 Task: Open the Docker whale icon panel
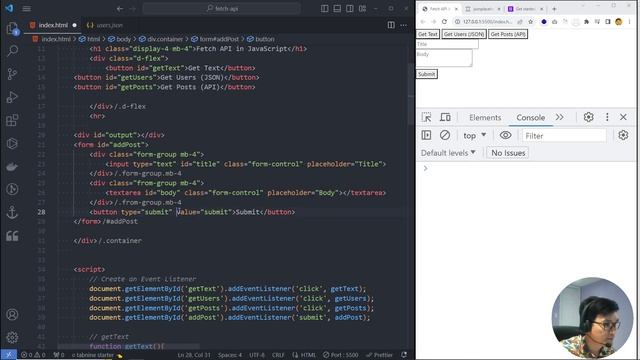pos(12,167)
